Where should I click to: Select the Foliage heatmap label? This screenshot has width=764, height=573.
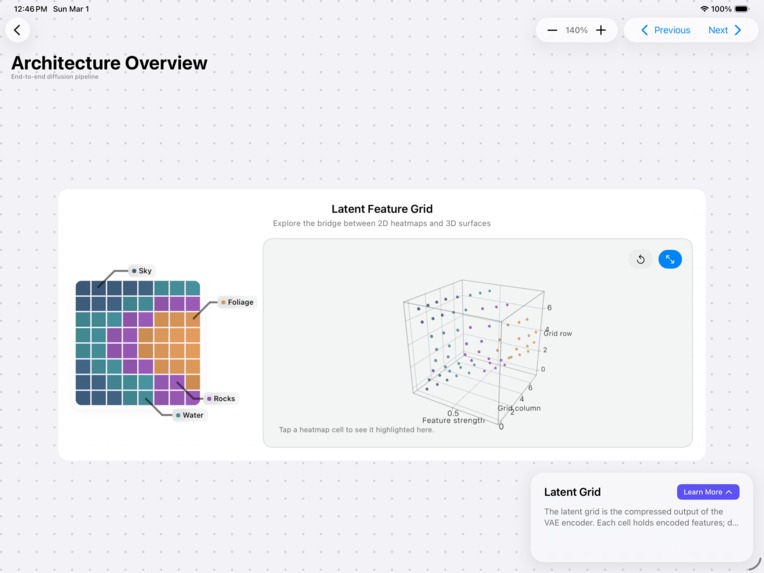coord(237,302)
